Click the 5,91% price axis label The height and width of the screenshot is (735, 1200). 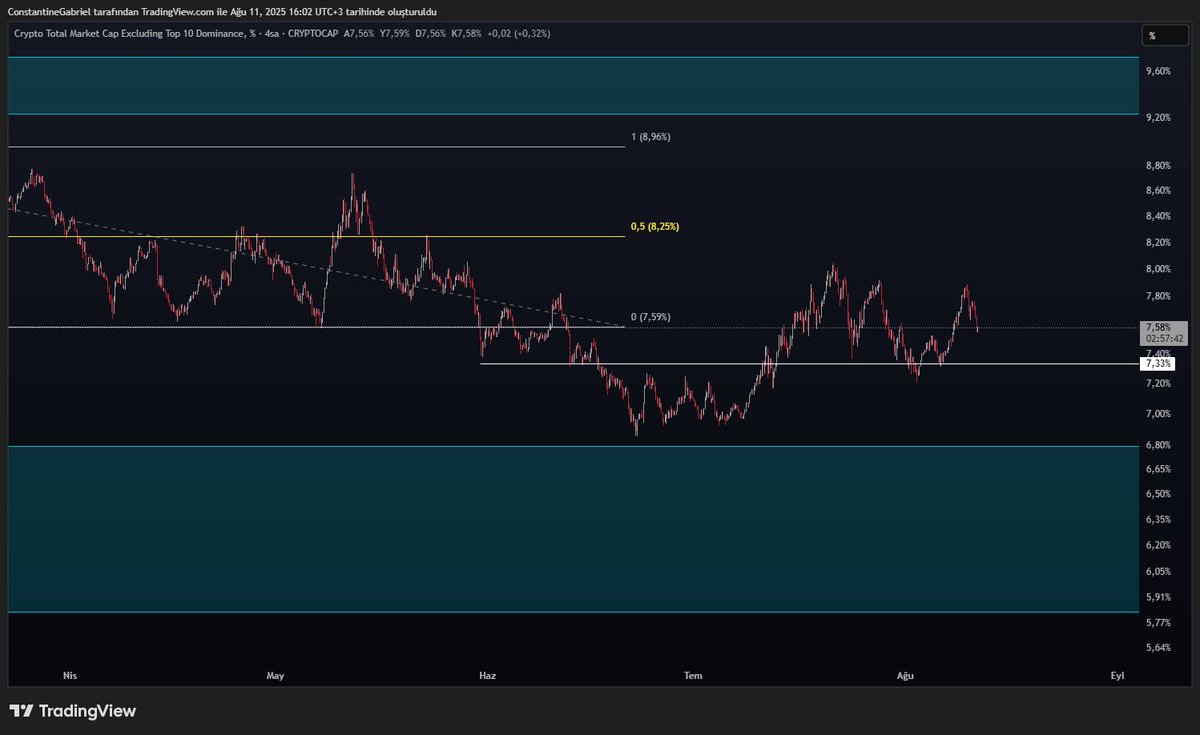coord(1158,598)
